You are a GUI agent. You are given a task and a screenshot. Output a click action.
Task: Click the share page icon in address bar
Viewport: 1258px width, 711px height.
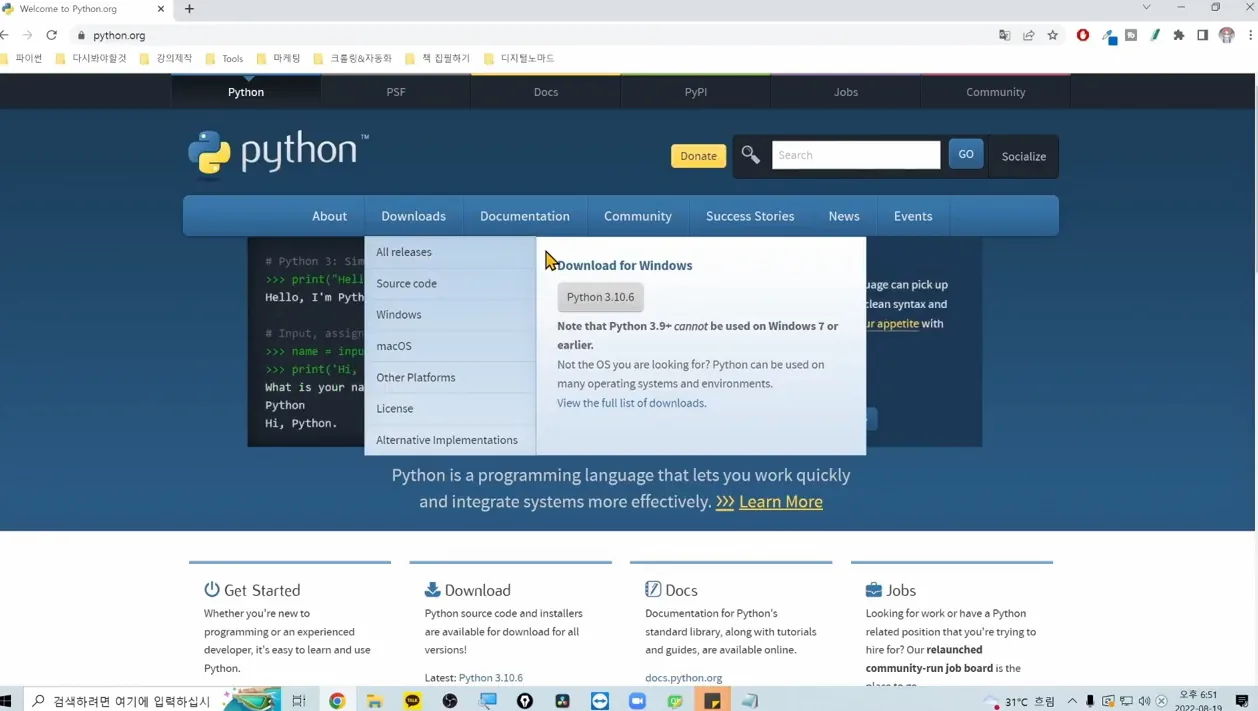click(1029, 35)
